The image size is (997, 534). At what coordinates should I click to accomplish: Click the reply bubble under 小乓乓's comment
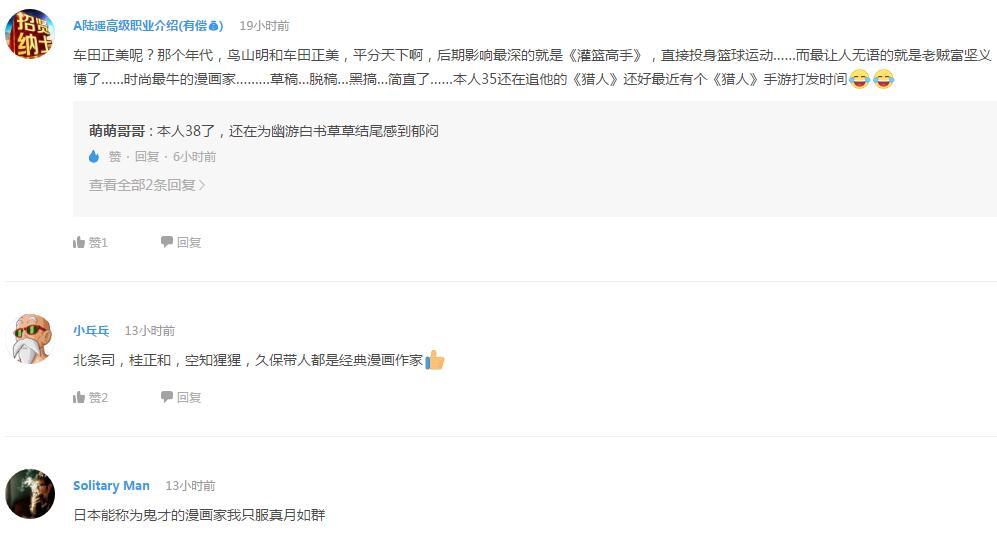pyautogui.click(x=167, y=397)
